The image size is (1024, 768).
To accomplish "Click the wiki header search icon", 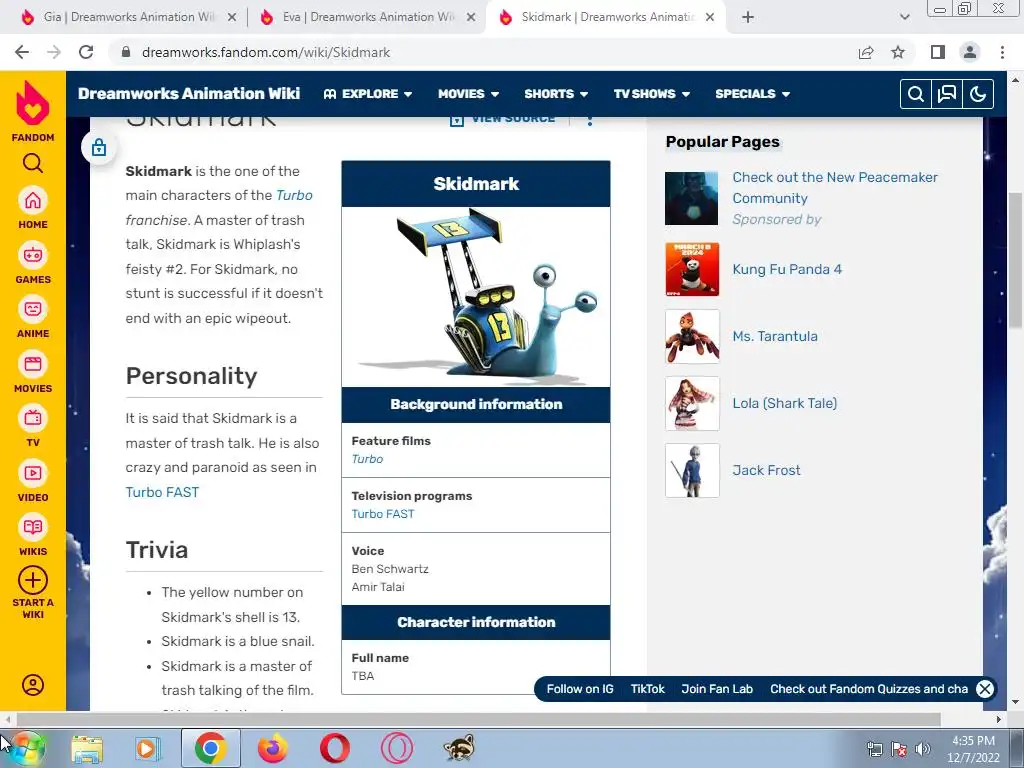I will (916, 94).
